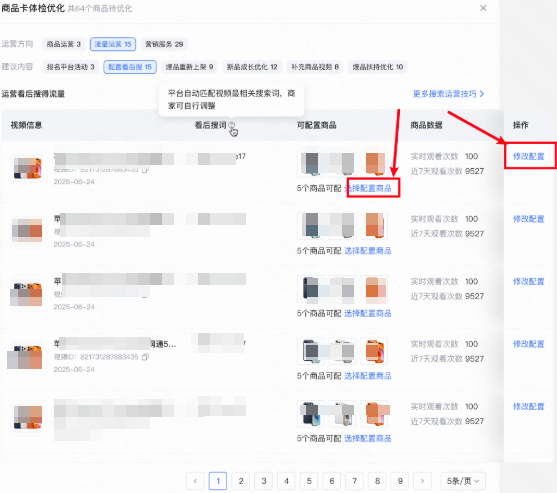Click the 商品数据 column header
This screenshot has height=493, width=557.
[x=426, y=125]
